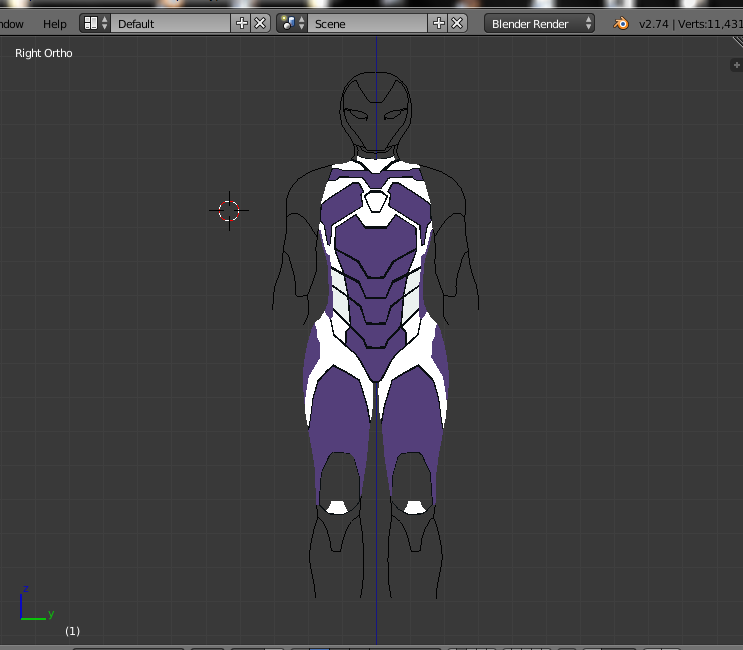743x650 pixels.
Task: Add a new scene with plus button
Action: pyautogui.click(x=439, y=23)
